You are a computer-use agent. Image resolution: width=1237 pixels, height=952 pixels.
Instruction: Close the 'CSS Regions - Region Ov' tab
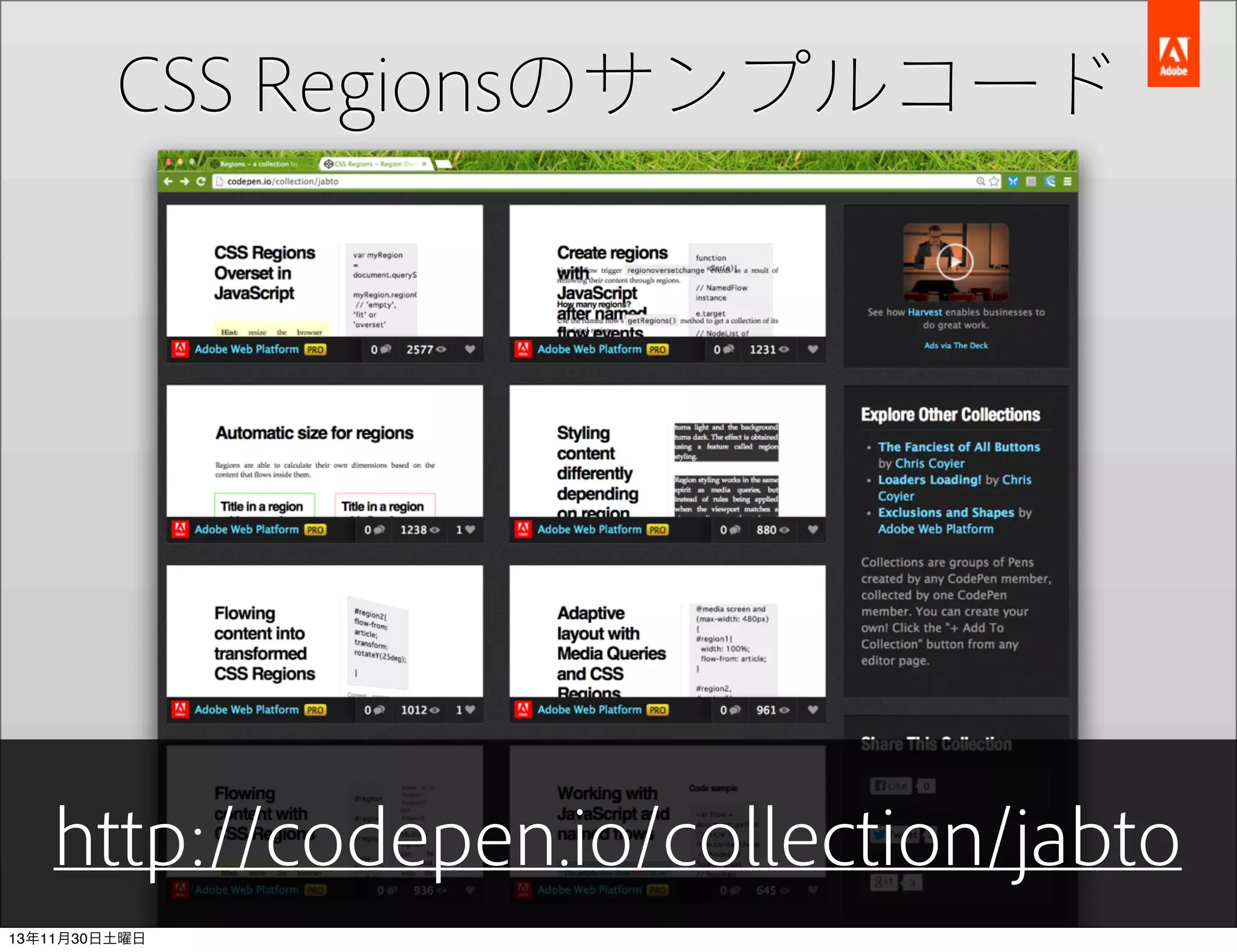pyautogui.click(x=424, y=164)
